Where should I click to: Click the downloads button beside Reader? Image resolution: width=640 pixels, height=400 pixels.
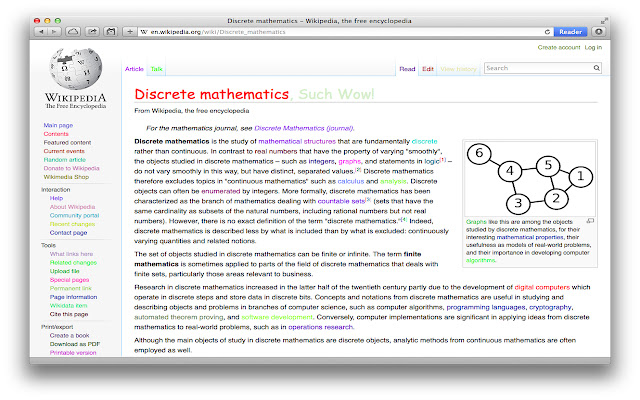coord(598,31)
